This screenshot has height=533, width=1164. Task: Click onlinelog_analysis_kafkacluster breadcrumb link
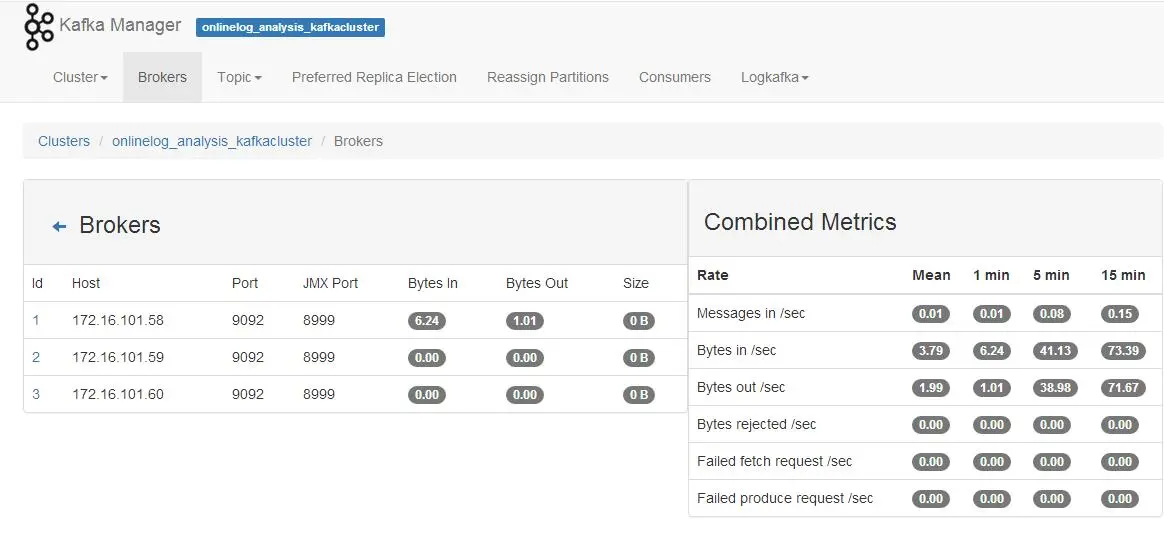coord(212,141)
